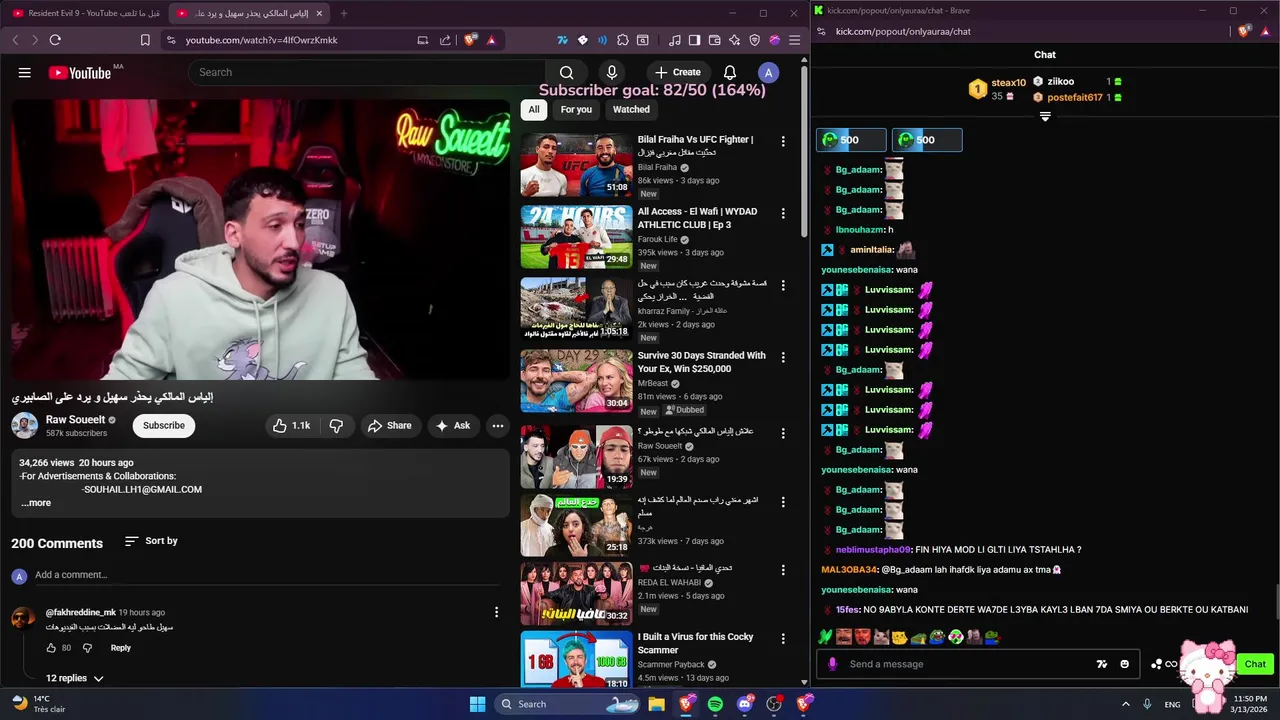
Task: Open options for the @fakhreddine_mk comment
Action: pyautogui.click(x=496, y=612)
